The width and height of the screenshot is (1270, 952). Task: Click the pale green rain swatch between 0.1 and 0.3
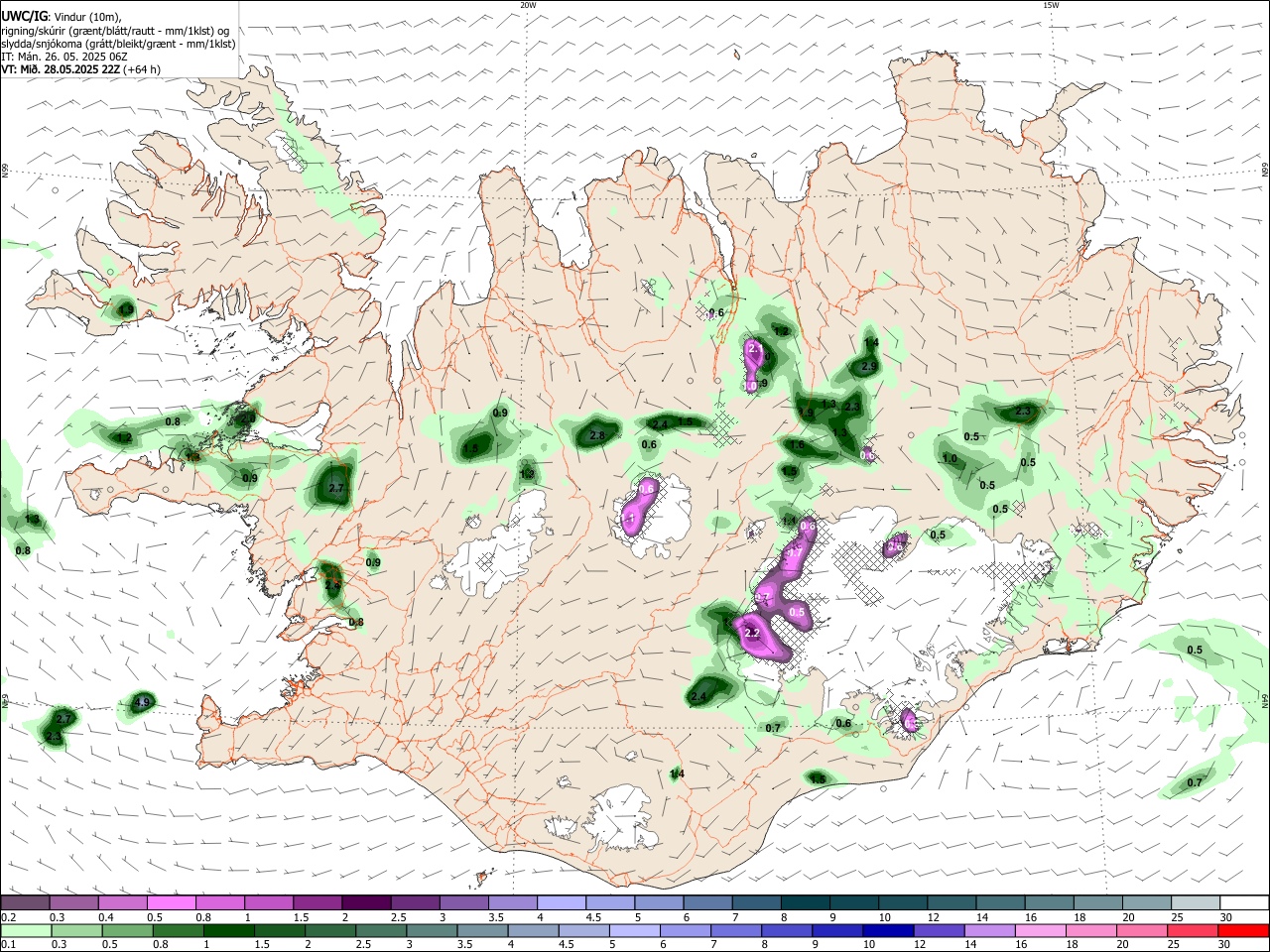25,930
